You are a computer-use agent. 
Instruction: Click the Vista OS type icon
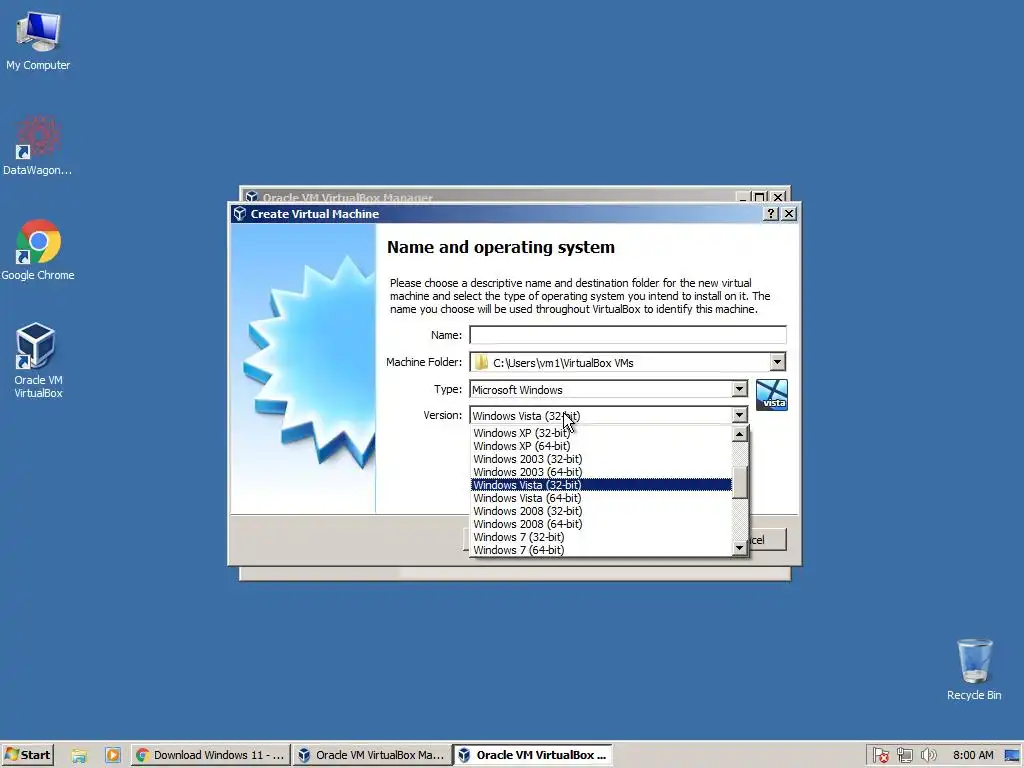tap(771, 394)
